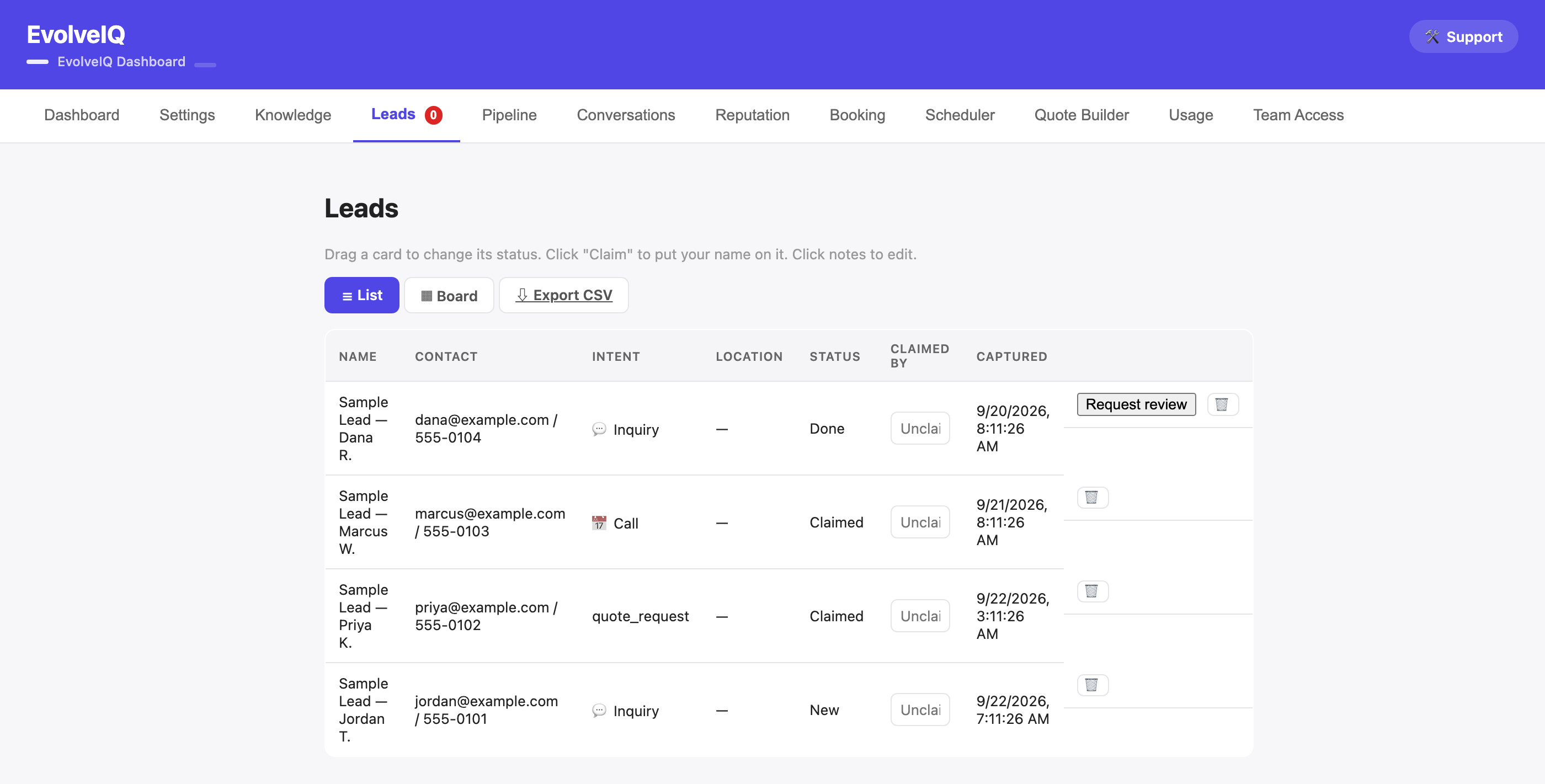Image resolution: width=1545 pixels, height=784 pixels.
Task: Open Claimed By dropdown for Marcus W.
Action: point(920,522)
